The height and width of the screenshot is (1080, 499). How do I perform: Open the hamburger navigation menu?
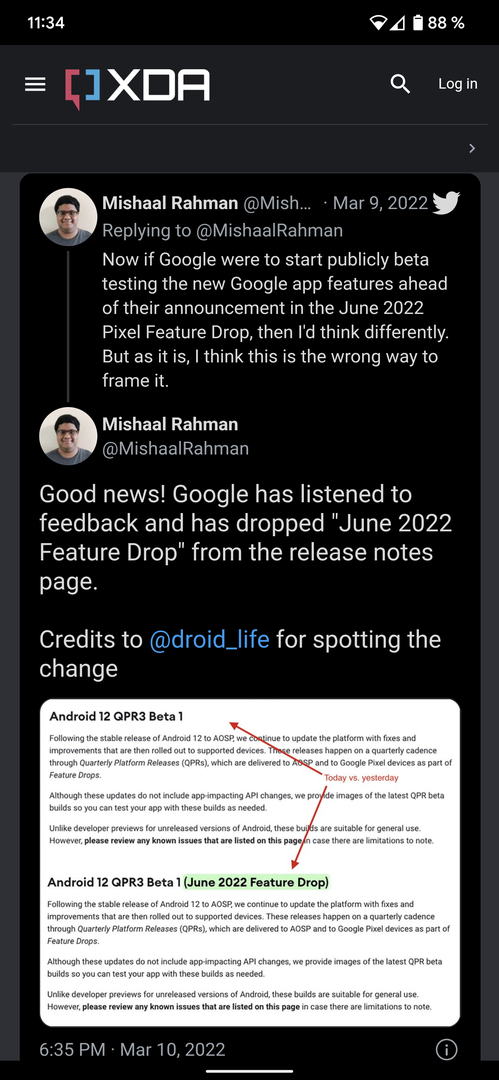35,85
